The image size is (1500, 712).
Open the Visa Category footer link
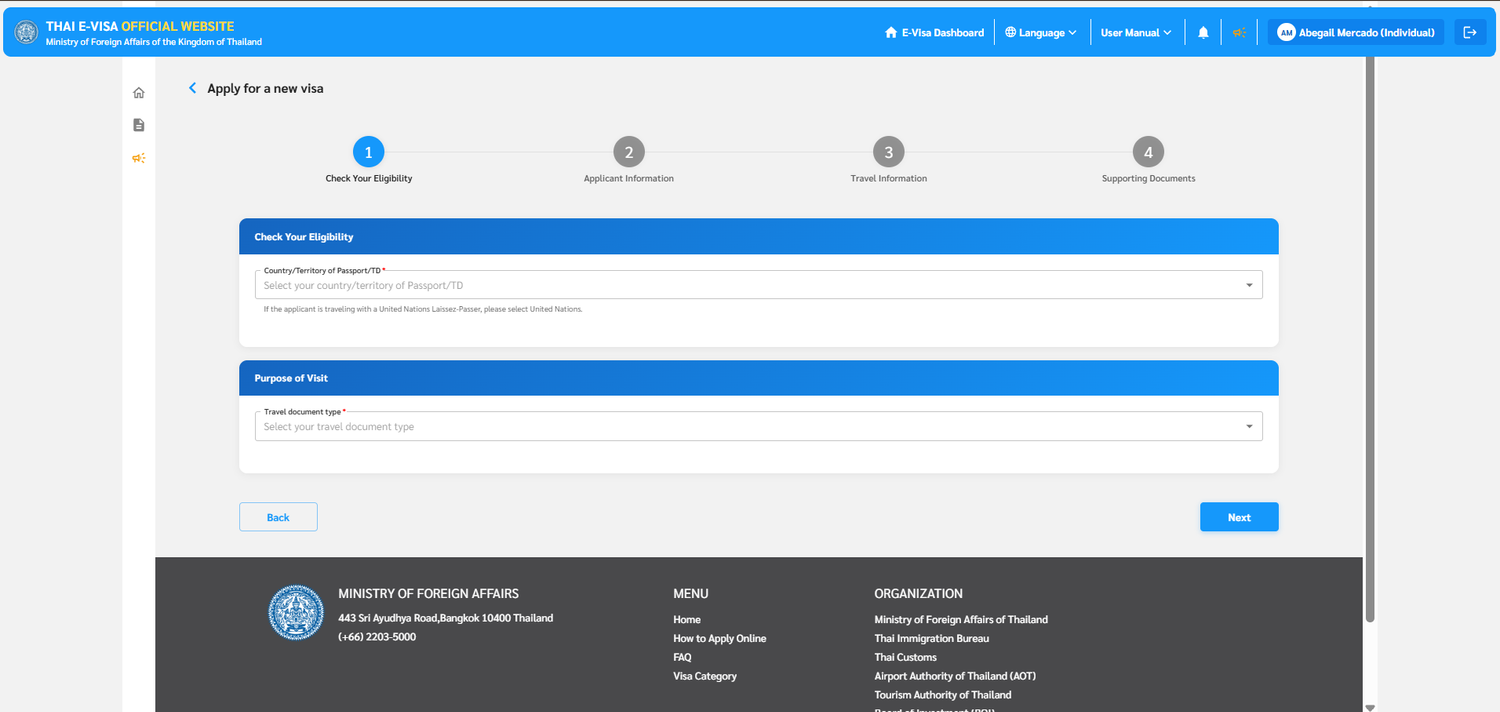[x=705, y=676]
